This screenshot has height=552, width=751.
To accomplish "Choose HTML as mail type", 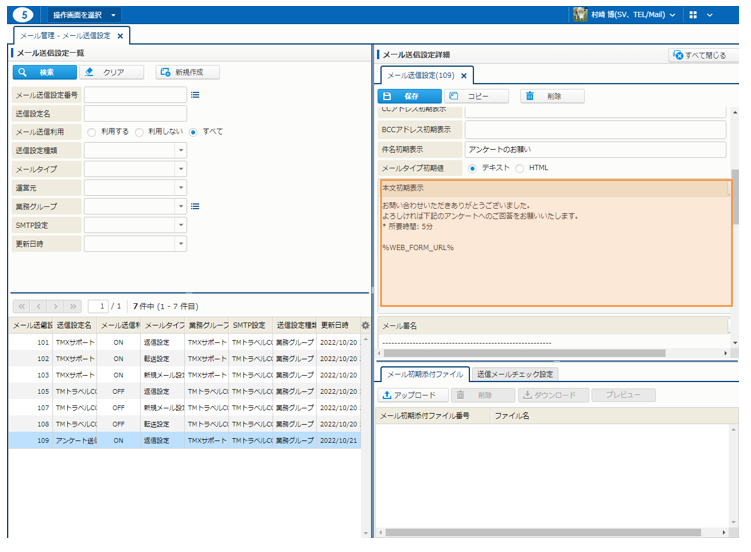I will click(x=520, y=168).
